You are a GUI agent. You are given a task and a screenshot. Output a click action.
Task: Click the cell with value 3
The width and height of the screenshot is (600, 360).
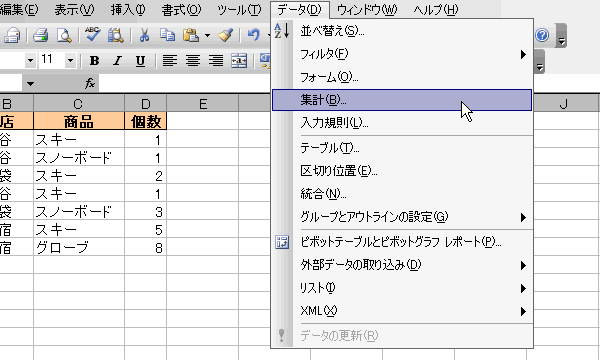(145, 212)
